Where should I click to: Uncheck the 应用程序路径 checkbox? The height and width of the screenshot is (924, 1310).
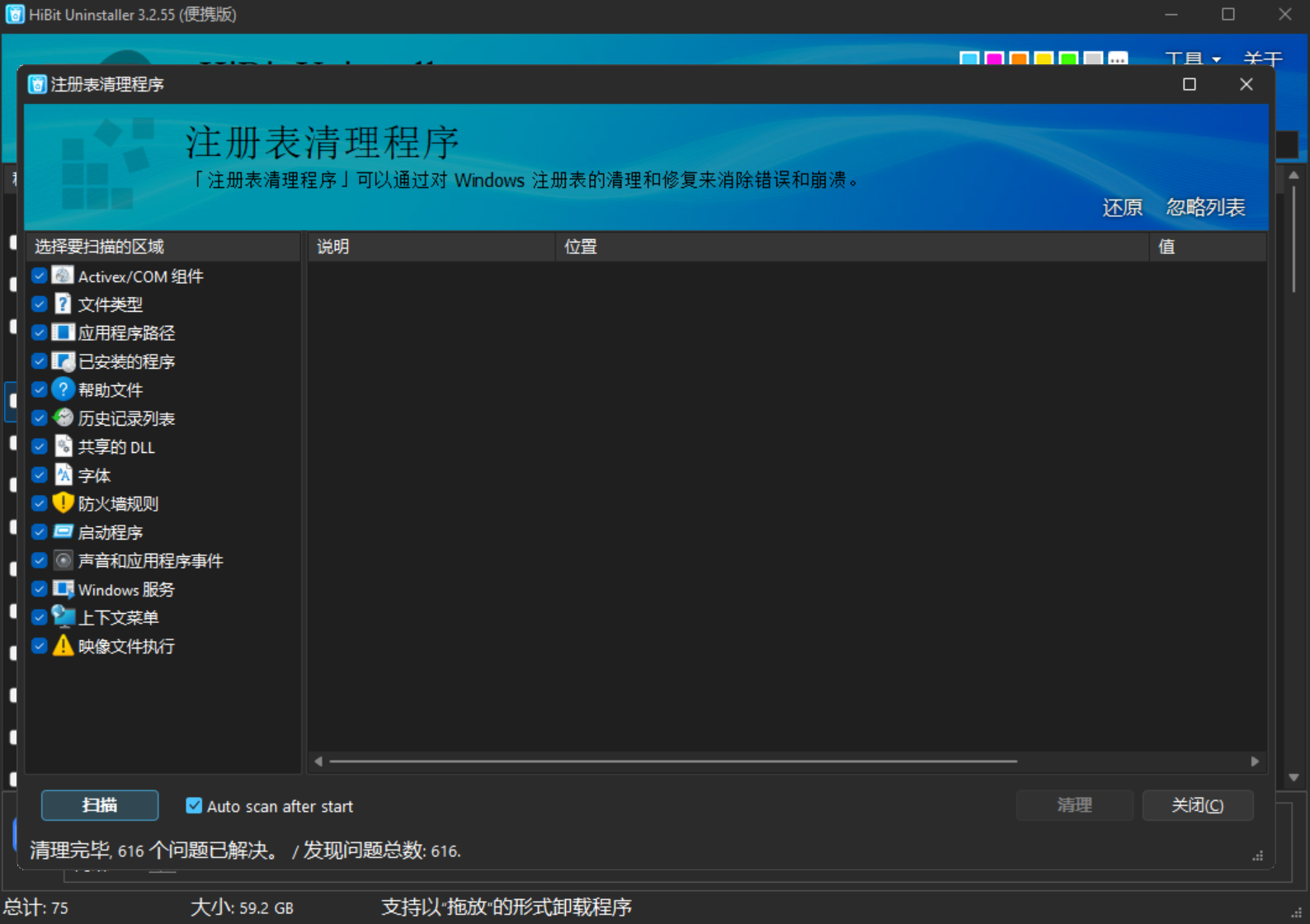tap(39, 332)
